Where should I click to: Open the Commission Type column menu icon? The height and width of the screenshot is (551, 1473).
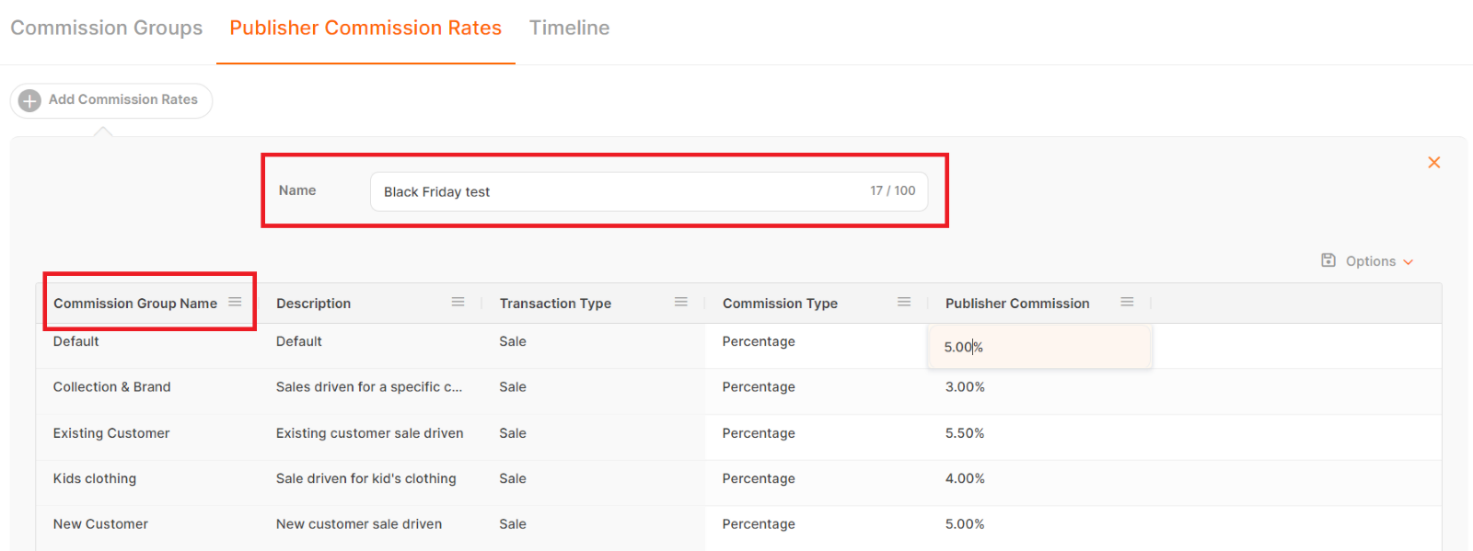point(904,302)
